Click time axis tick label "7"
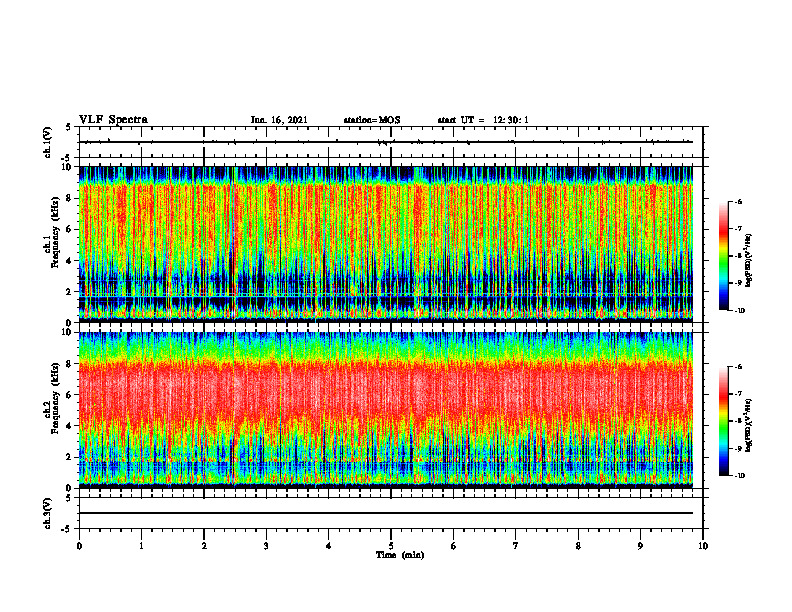 pyautogui.click(x=516, y=546)
